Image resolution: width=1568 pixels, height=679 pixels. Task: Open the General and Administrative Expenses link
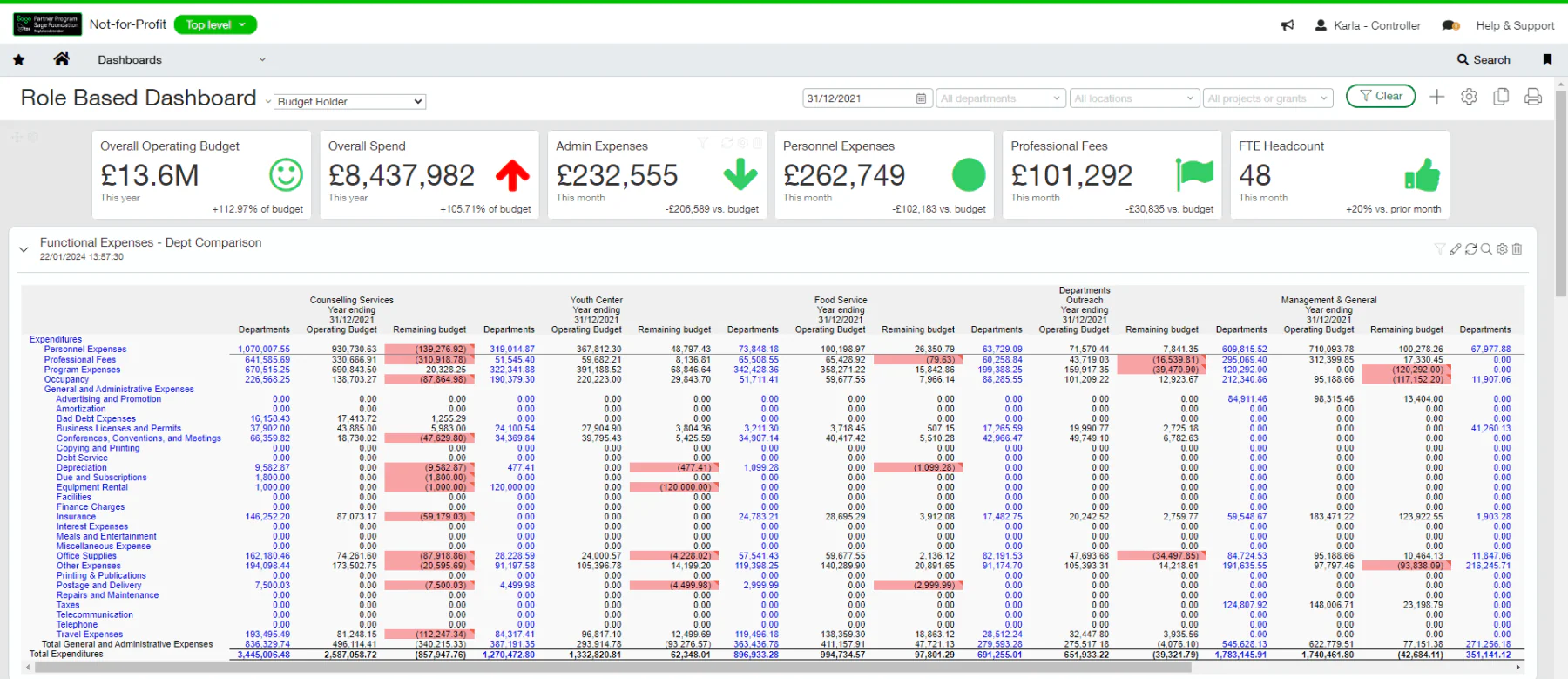click(119, 389)
